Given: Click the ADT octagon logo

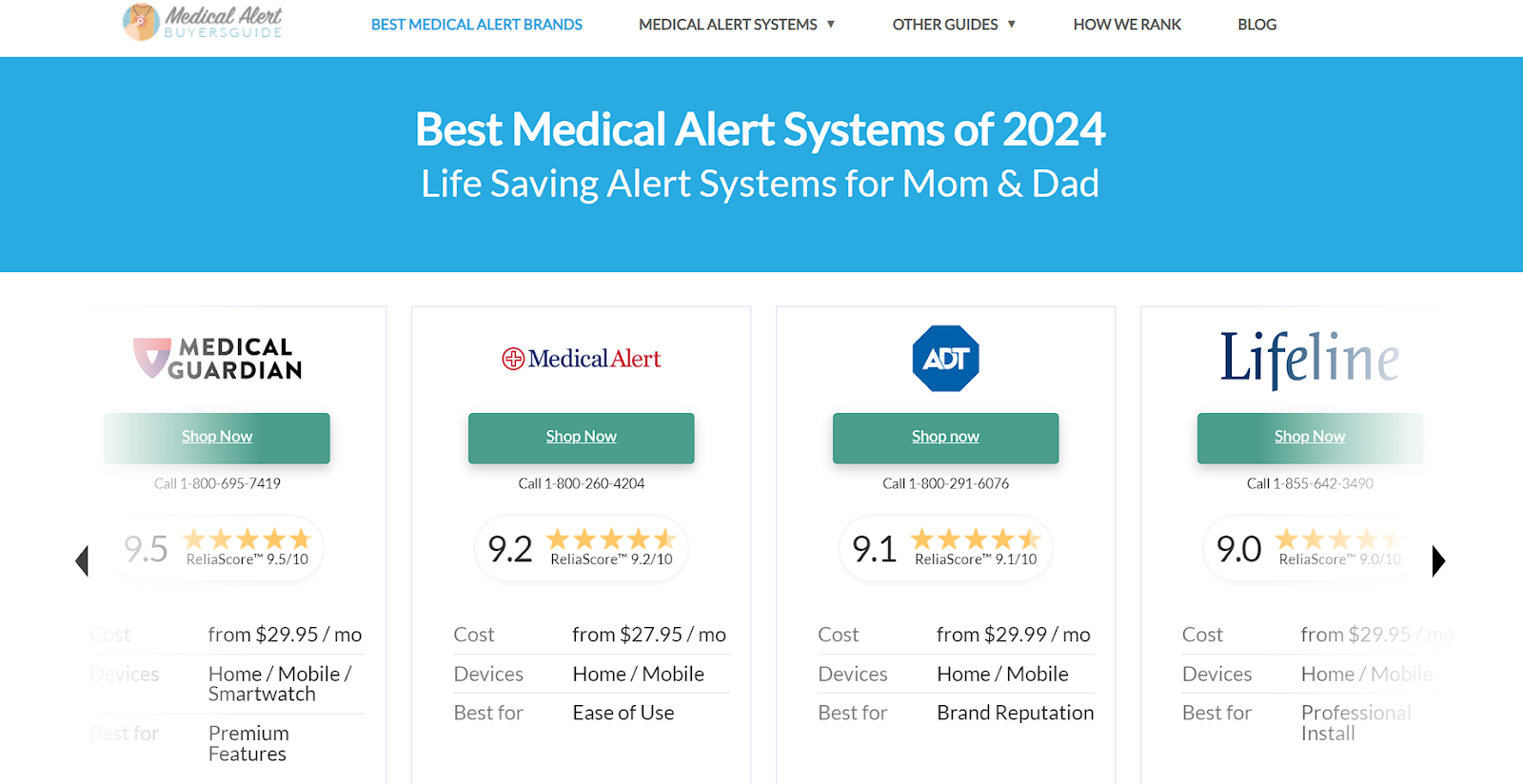Looking at the screenshot, I should (945, 359).
